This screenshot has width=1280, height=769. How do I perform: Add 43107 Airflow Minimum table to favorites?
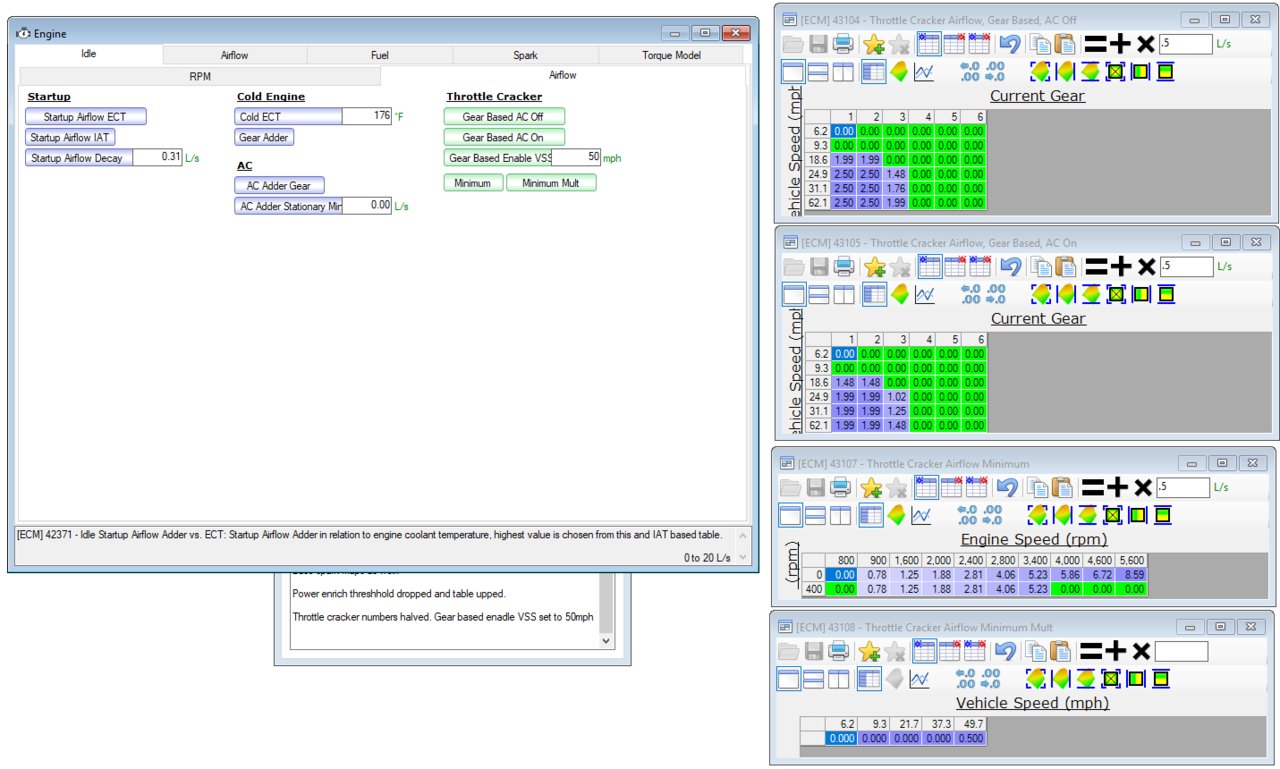[x=872, y=487]
